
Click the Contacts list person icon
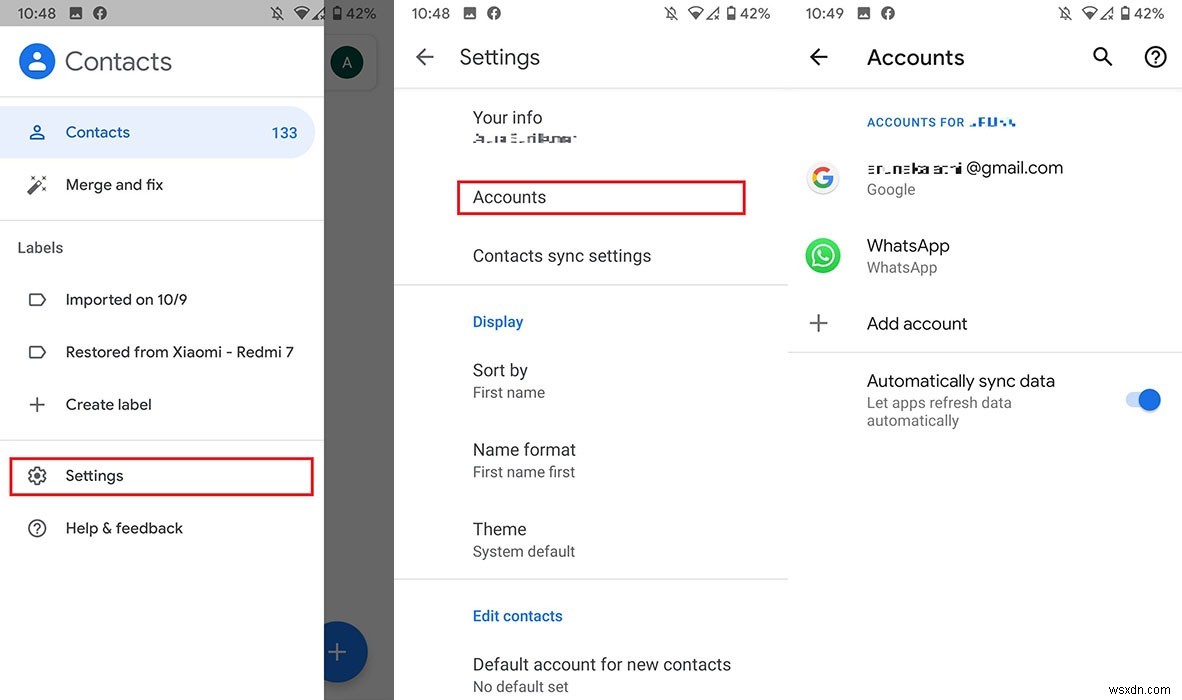(x=37, y=132)
